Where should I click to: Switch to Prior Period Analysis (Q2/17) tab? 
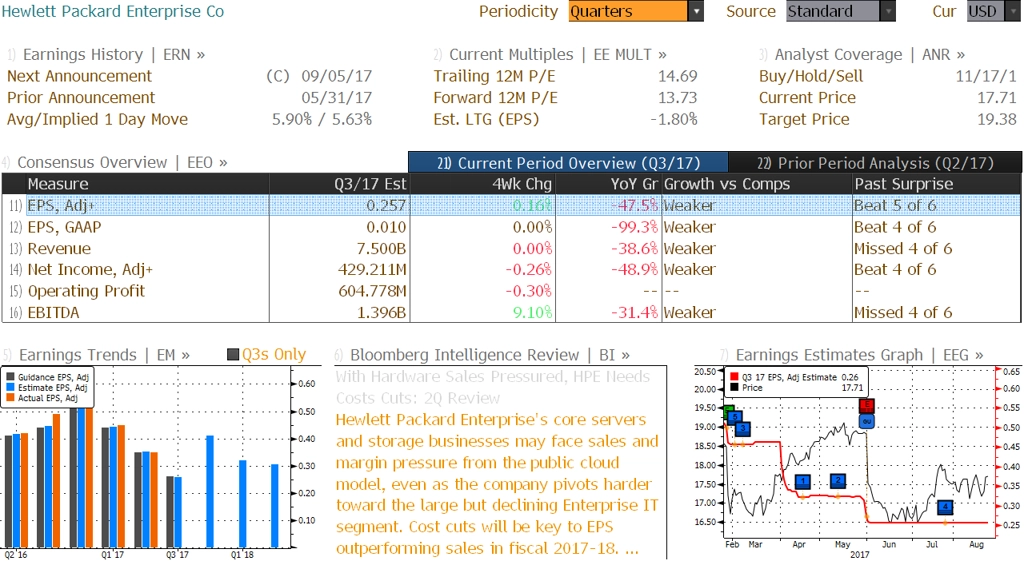[x=875, y=163]
